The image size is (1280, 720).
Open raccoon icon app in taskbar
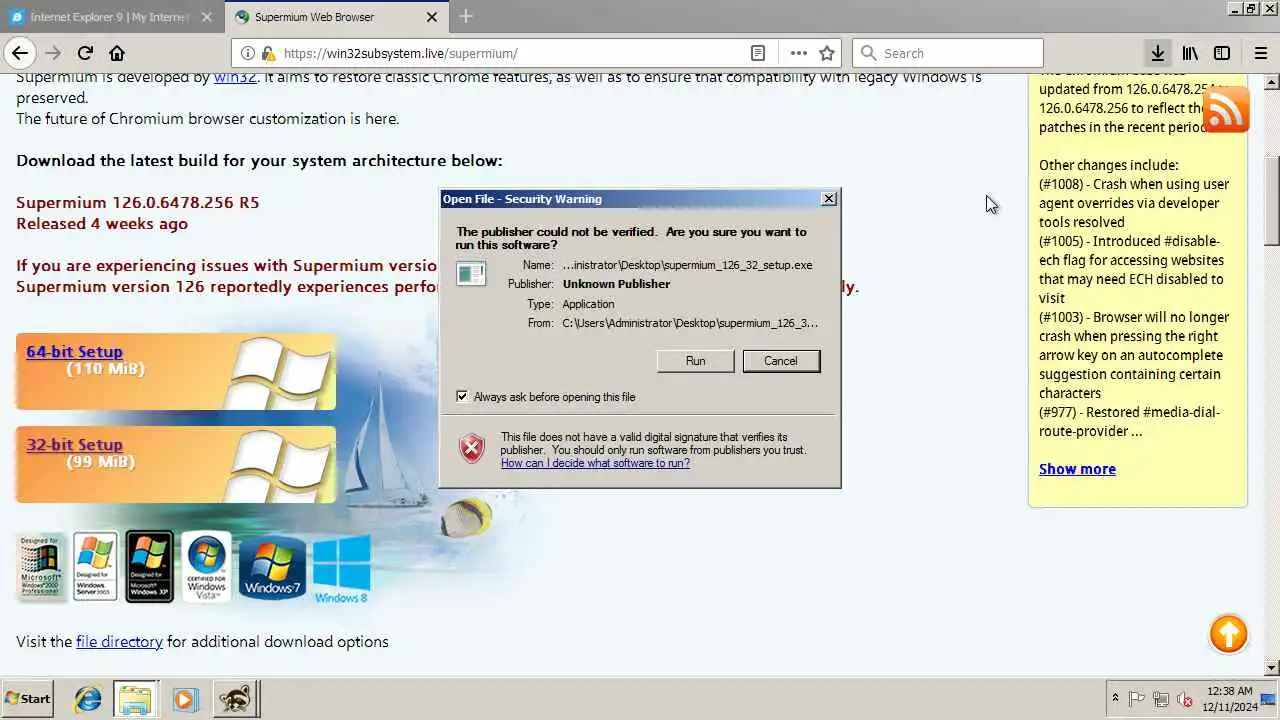click(x=236, y=699)
